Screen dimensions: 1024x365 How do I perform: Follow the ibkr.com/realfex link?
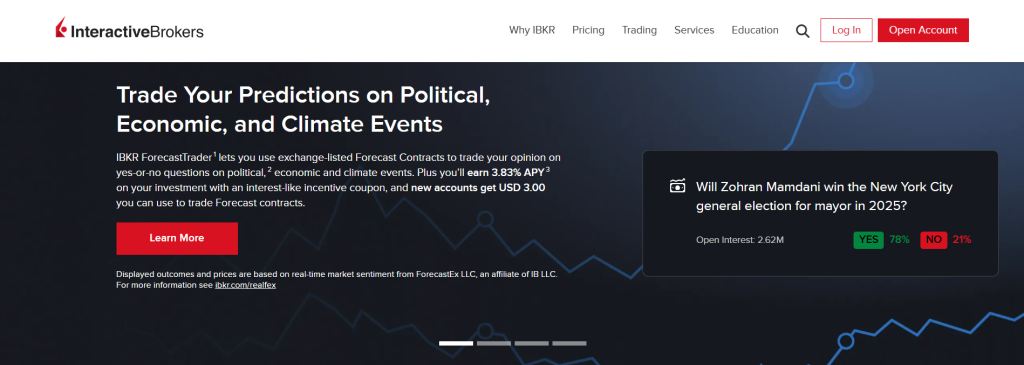[x=246, y=285]
